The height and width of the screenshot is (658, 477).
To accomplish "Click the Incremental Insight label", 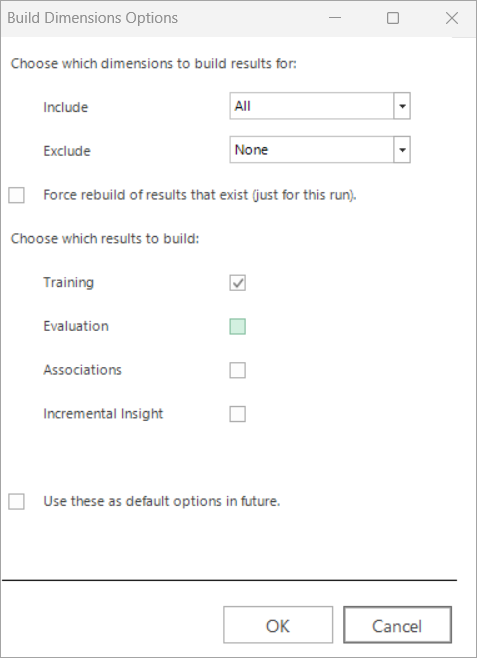I will [103, 414].
